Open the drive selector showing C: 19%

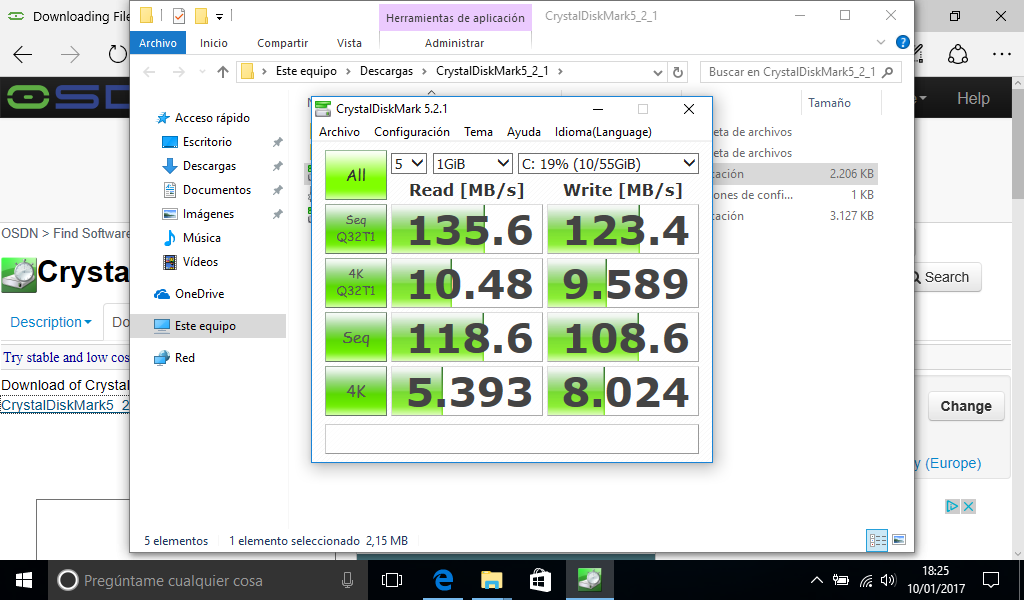point(608,163)
